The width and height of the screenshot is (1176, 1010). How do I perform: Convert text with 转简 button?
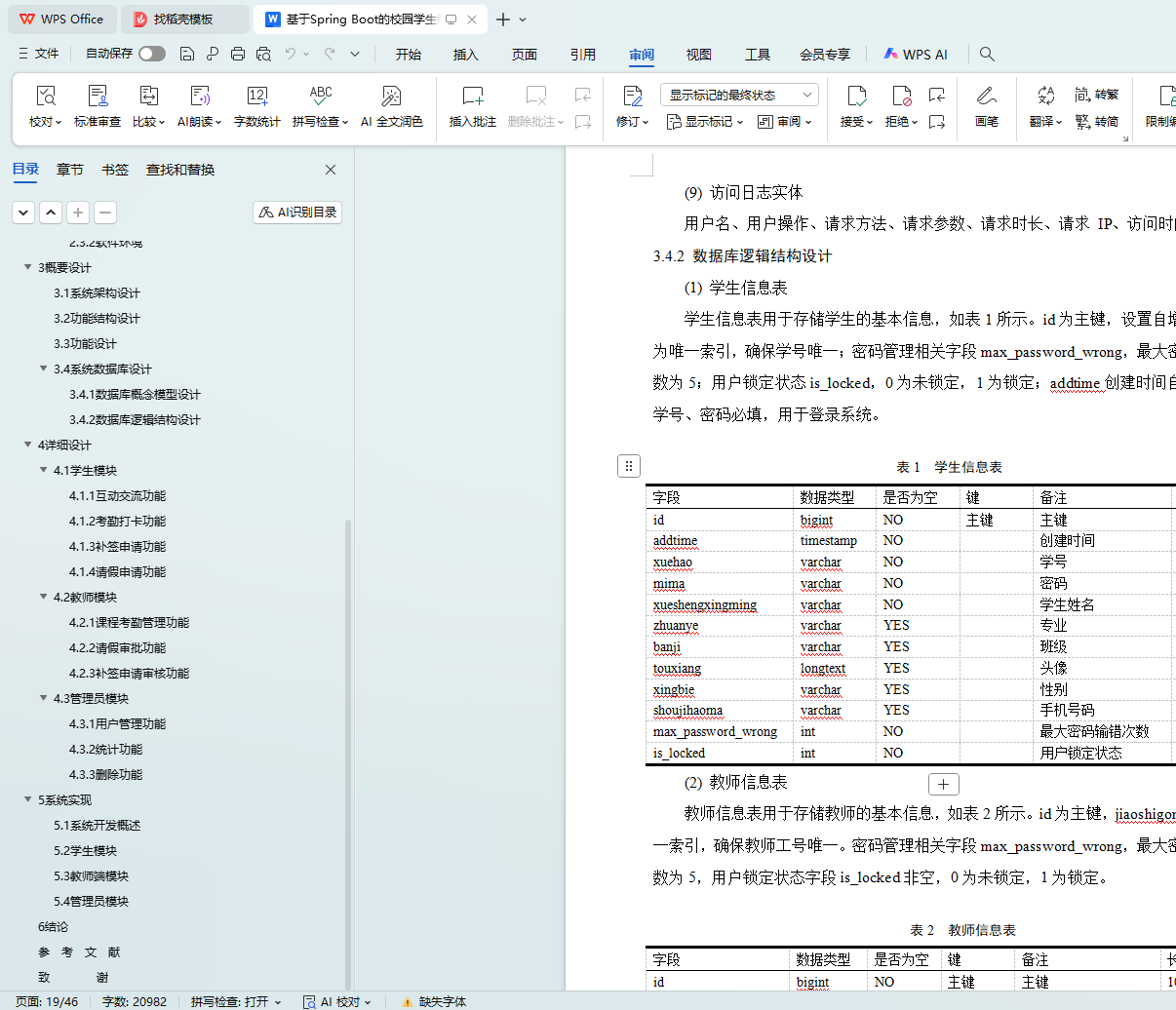tap(1097, 122)
